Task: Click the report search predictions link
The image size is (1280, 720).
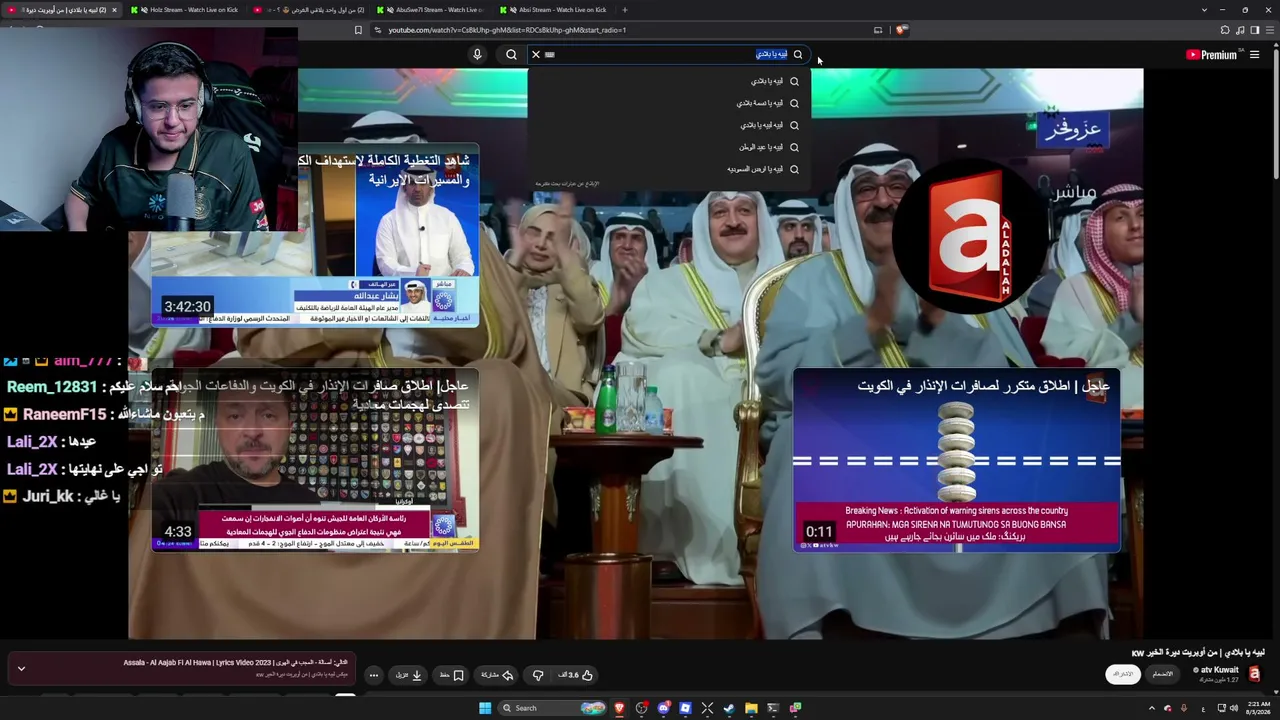Action: click(567, 184)
